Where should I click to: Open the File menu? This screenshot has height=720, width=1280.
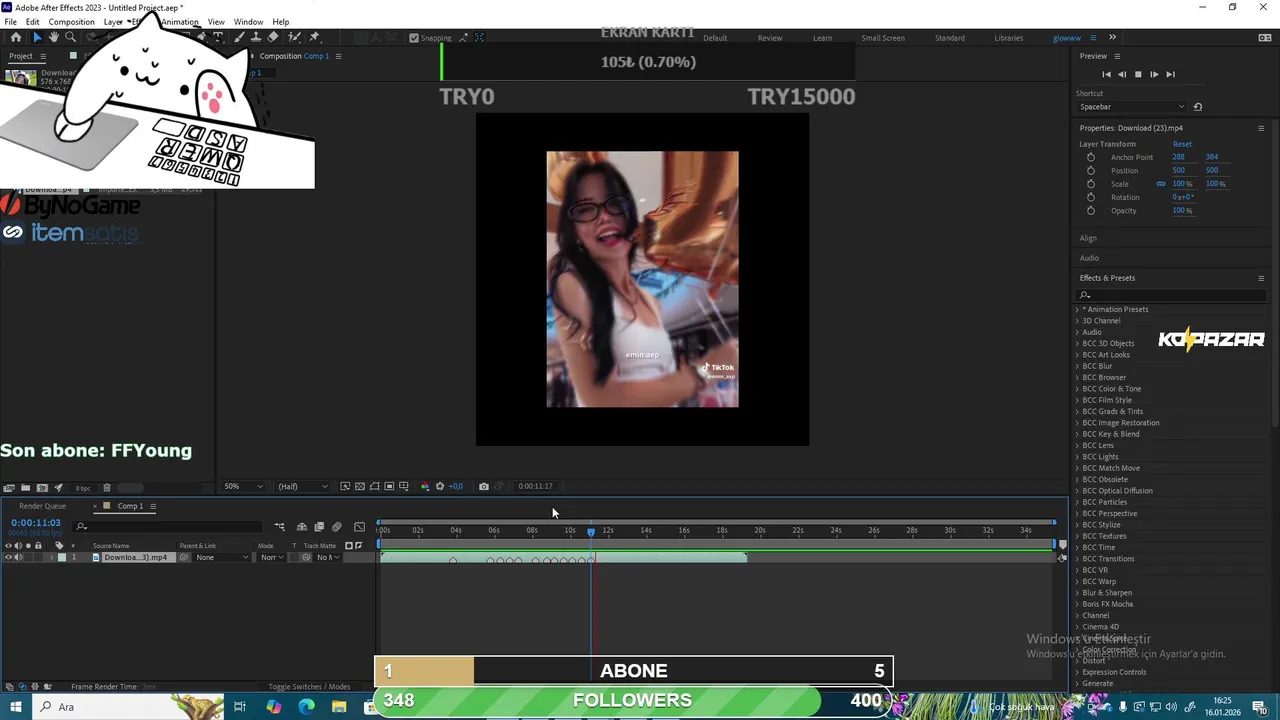point(10,22)
